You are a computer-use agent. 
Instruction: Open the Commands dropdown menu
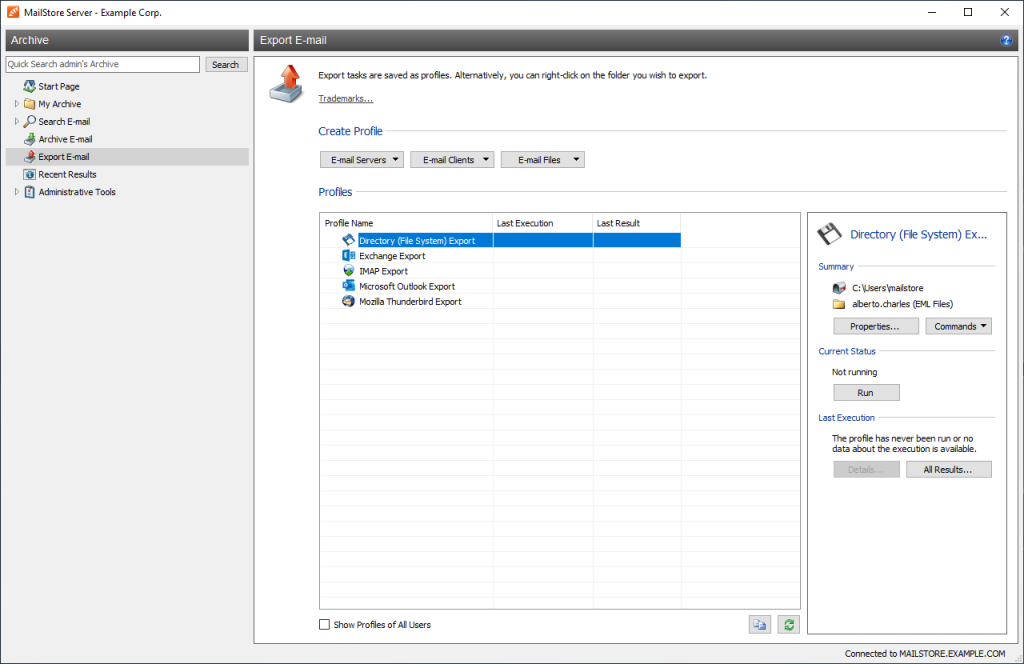pos(958,325)
